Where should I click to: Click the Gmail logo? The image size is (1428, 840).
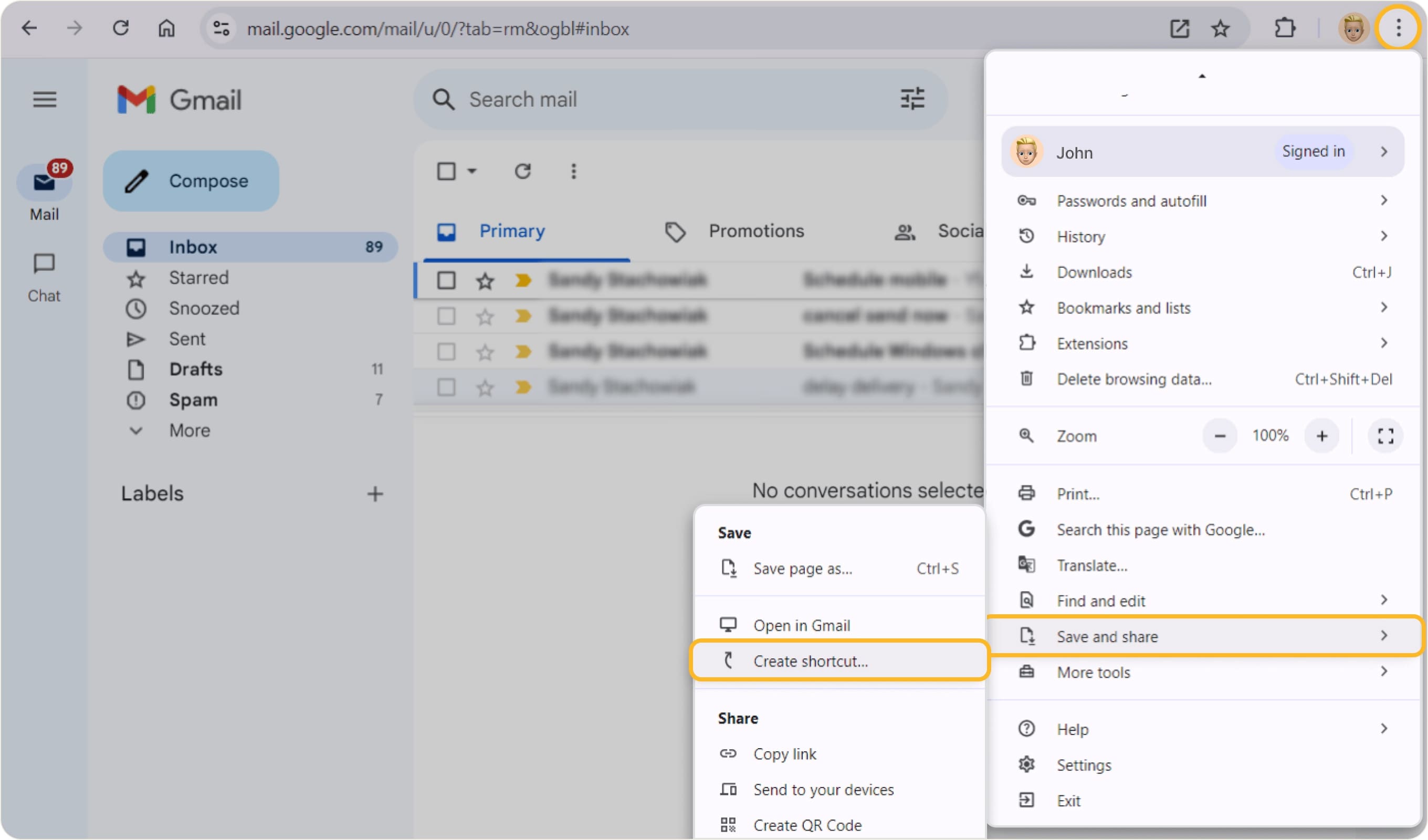(179, 100)
